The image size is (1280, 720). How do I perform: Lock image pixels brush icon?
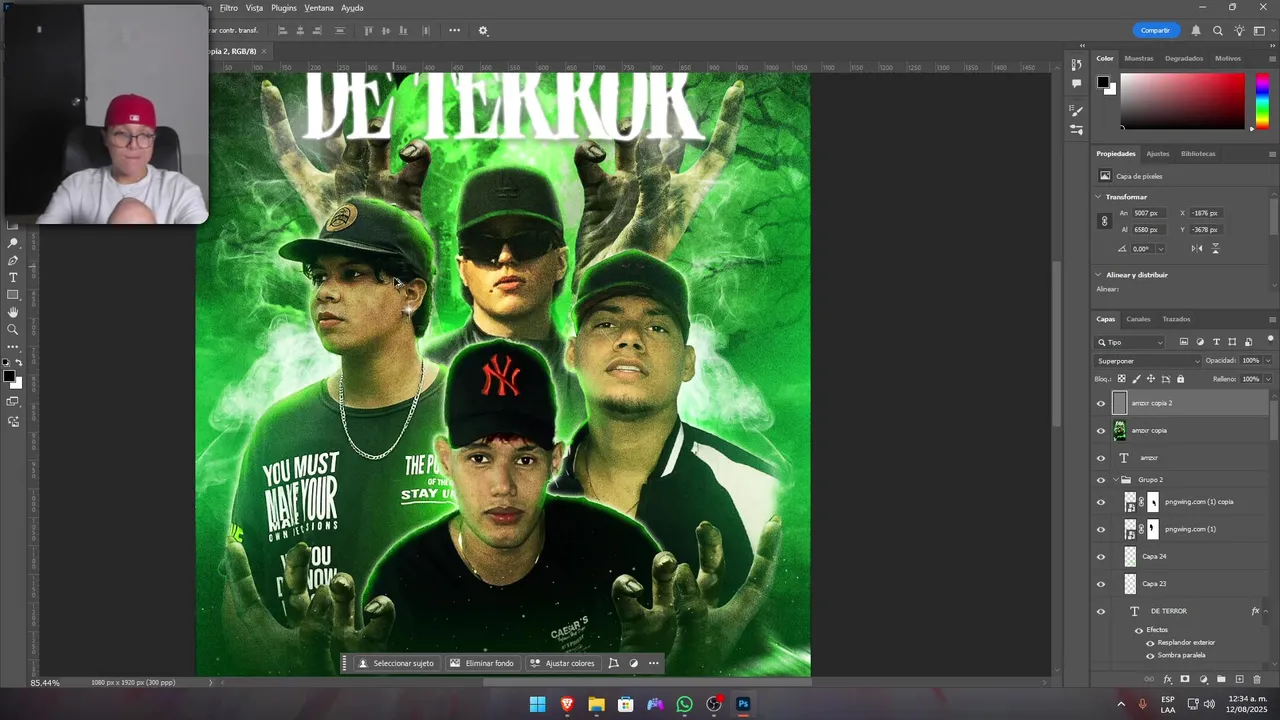[x=1136, y=379]
